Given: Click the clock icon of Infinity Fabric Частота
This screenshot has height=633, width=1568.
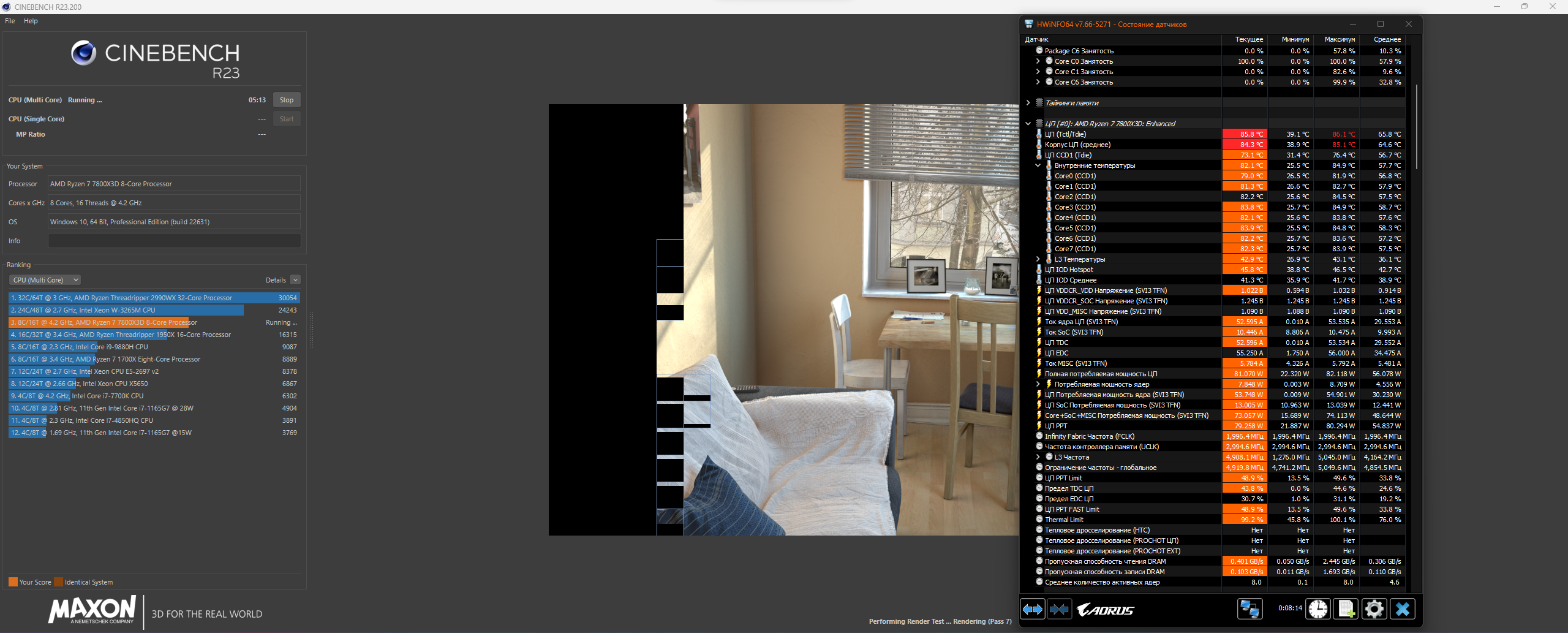Looking at the screenshot, I should pos(1039,436).
